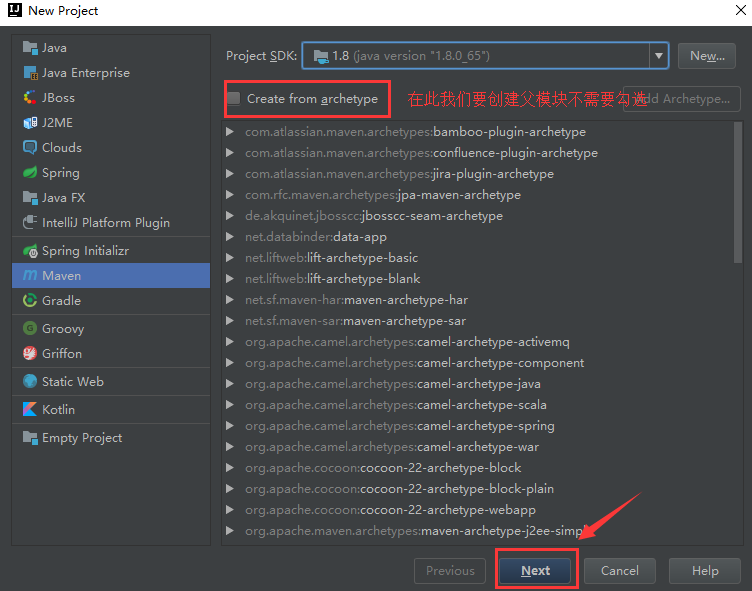The width and height of the screenshot is (752, 591).
Task: Click the Add Archetype... button
Action: pyautogui.click(x=682, y=99)
